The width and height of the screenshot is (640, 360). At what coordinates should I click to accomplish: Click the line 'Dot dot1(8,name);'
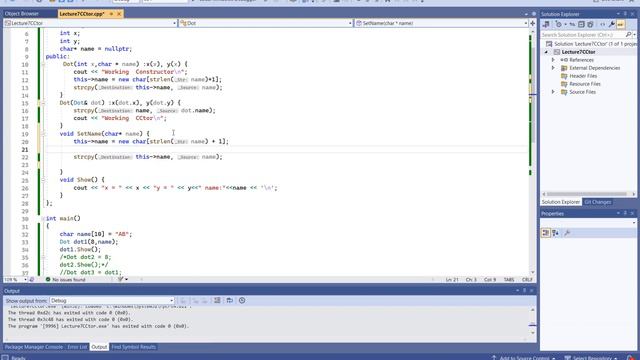pyautogui.click(x=89, y=242)
